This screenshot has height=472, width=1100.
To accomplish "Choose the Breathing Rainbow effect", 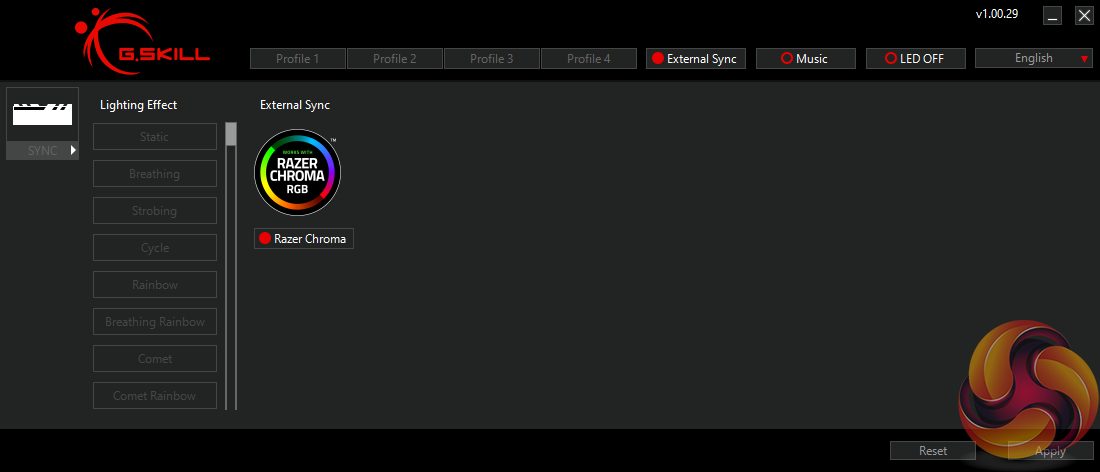I will tap(155, 322).
